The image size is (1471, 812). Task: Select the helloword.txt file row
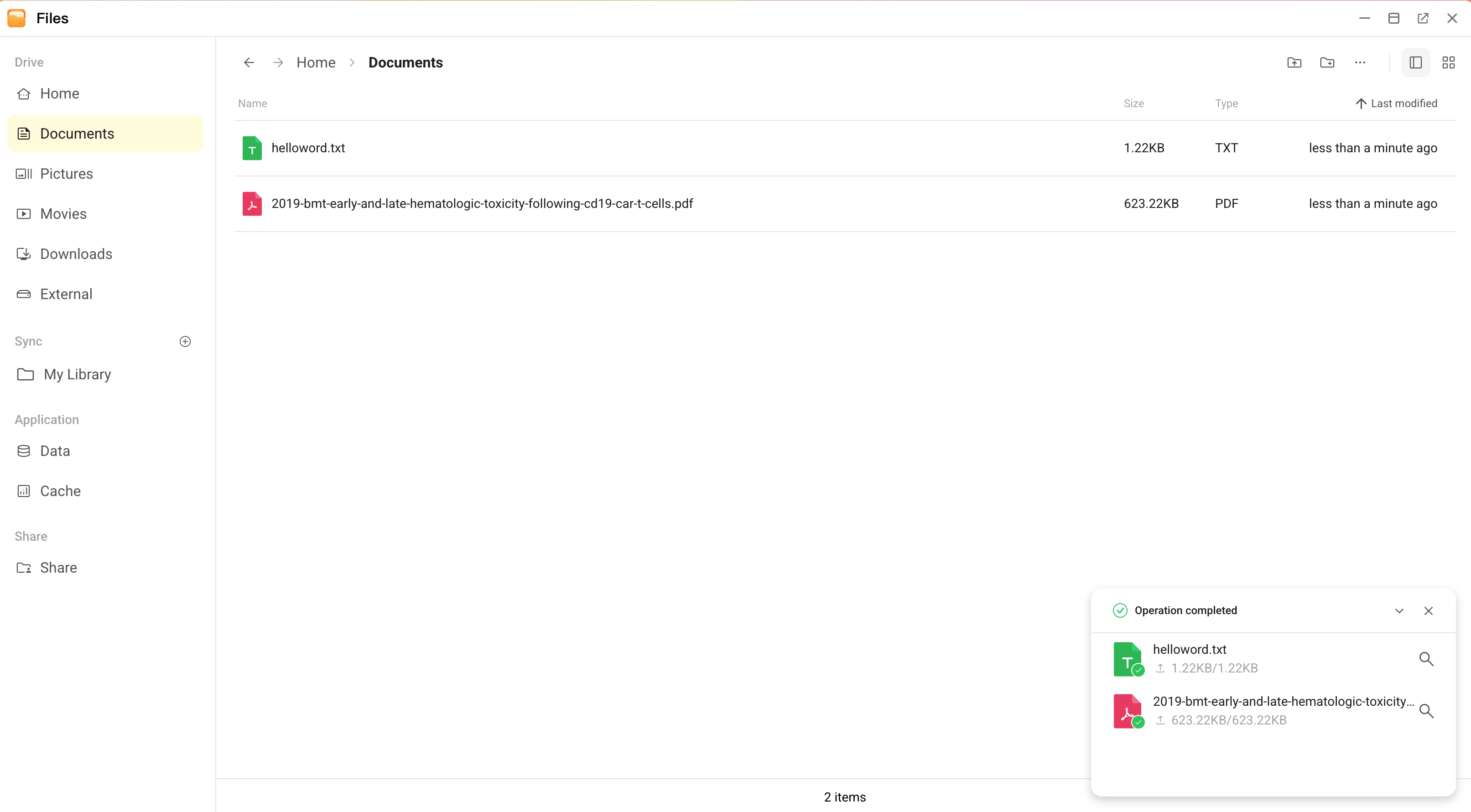[514, 148]
